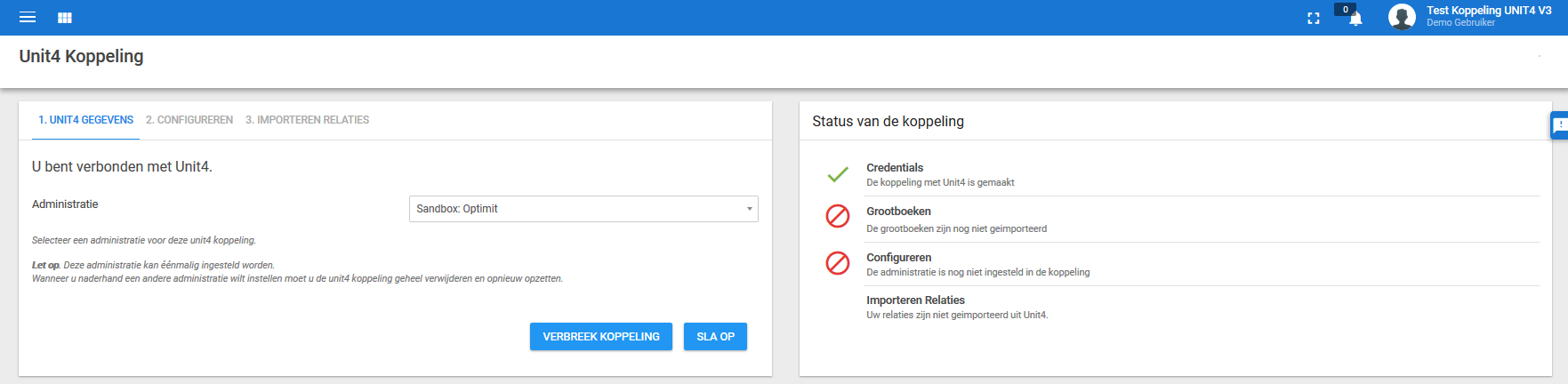Click the Unit4 Koppeling page title
The width and height of the screenshot is (1568, 384).
81,56
